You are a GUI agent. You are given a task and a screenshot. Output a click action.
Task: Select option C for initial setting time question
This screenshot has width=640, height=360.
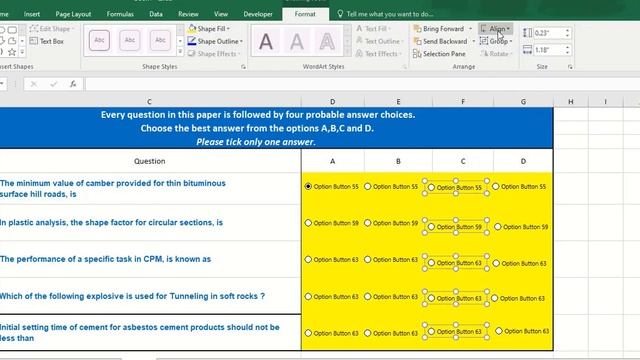pyautogui.click(x=431, y=332)
